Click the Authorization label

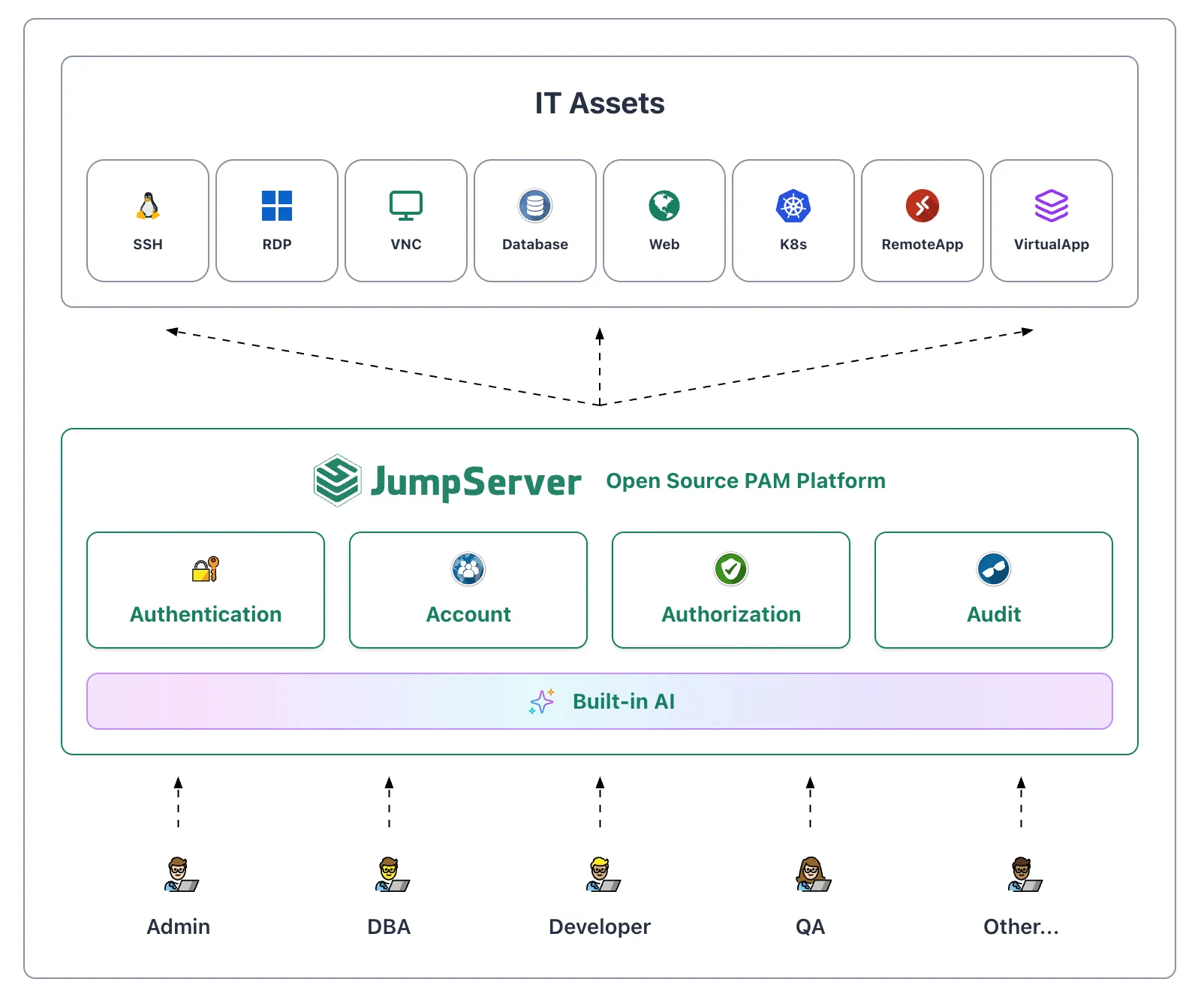click(x=731, y=614)
